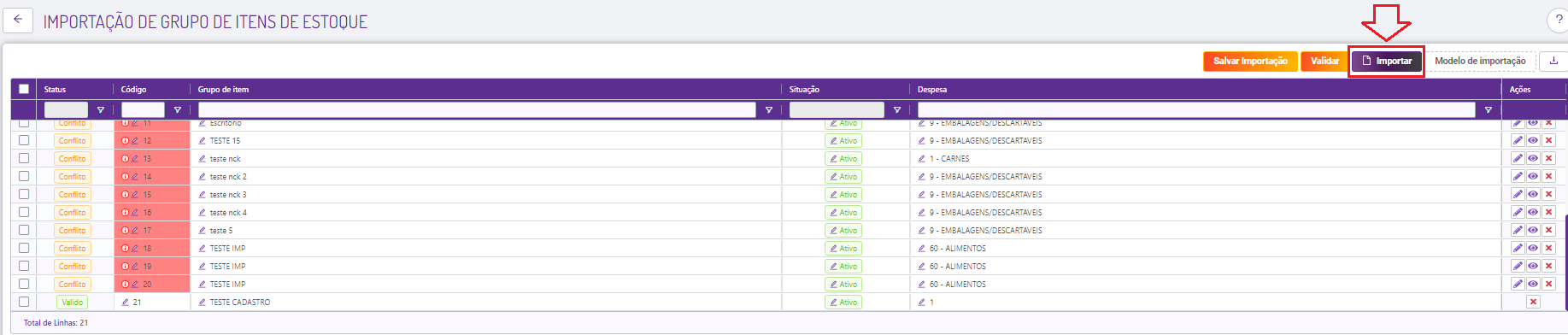Edit code 21 using the cell pencil icon

pos(126,303)
